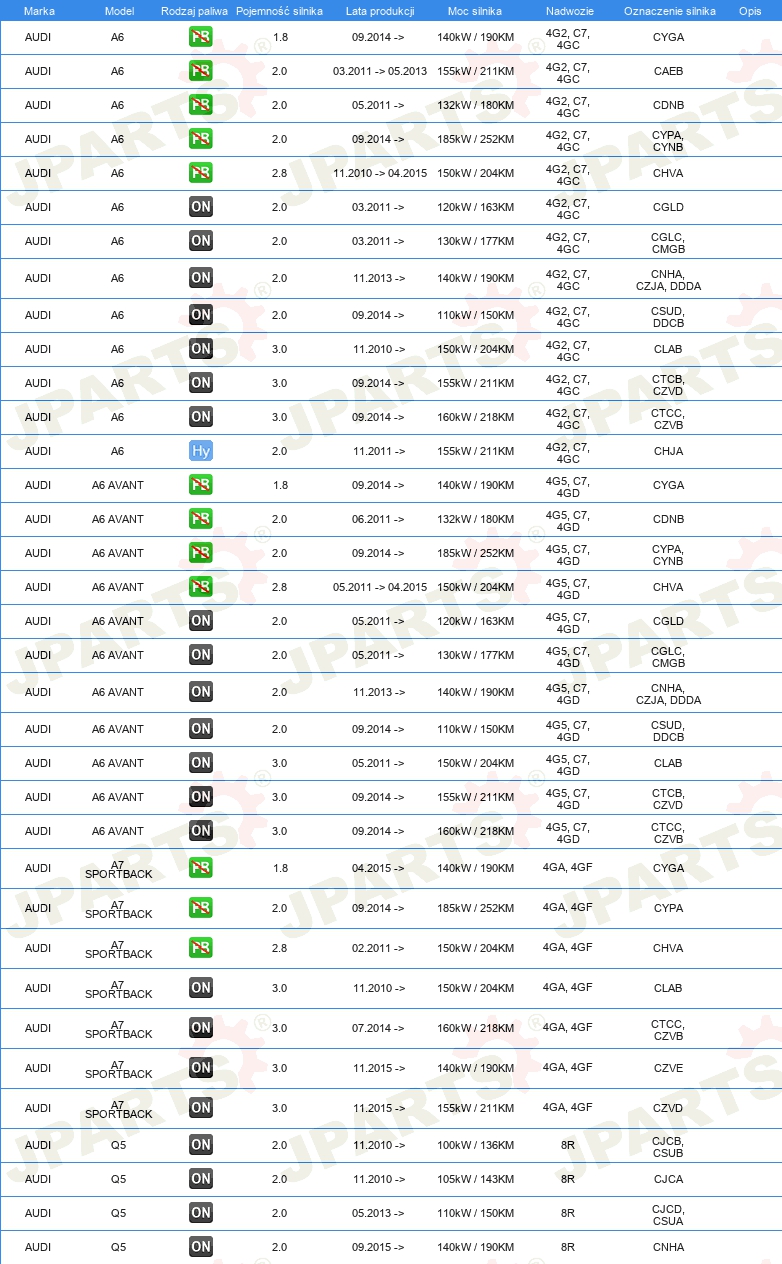Click the Q5 100kW / 136KM power cell
782x1264 pixels.
coord(476,1145)
